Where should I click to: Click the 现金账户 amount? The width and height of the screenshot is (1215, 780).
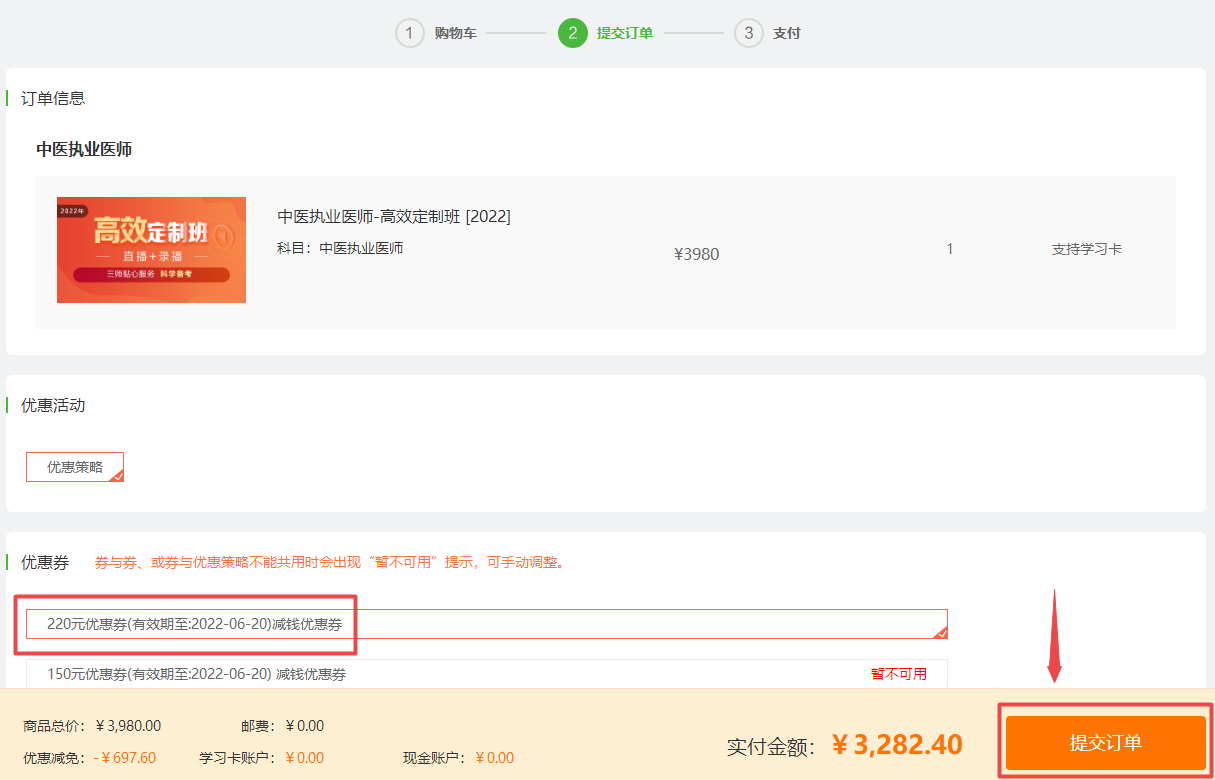[x=494, y=758]
